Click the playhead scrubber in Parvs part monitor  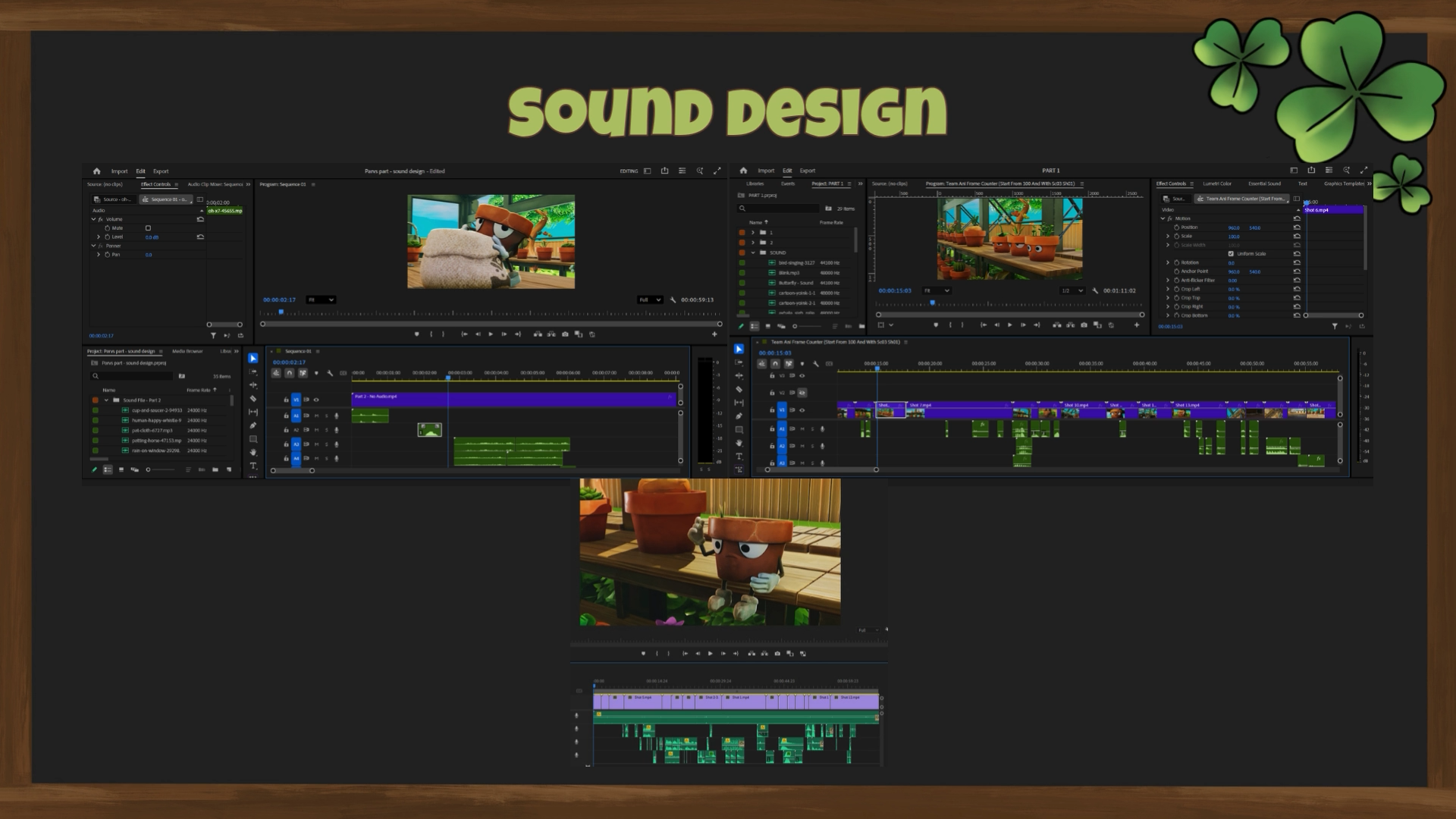(x=281, y=312)
